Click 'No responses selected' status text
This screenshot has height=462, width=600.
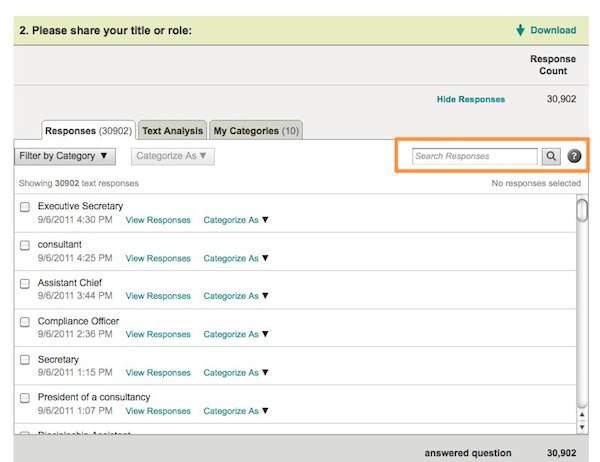(536, 183)
